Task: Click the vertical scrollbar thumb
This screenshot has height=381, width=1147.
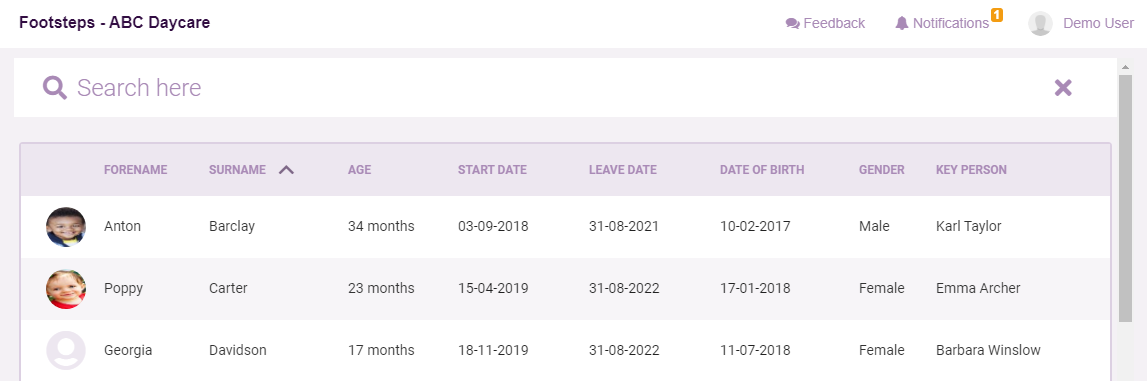Action: pos(1126,197)
